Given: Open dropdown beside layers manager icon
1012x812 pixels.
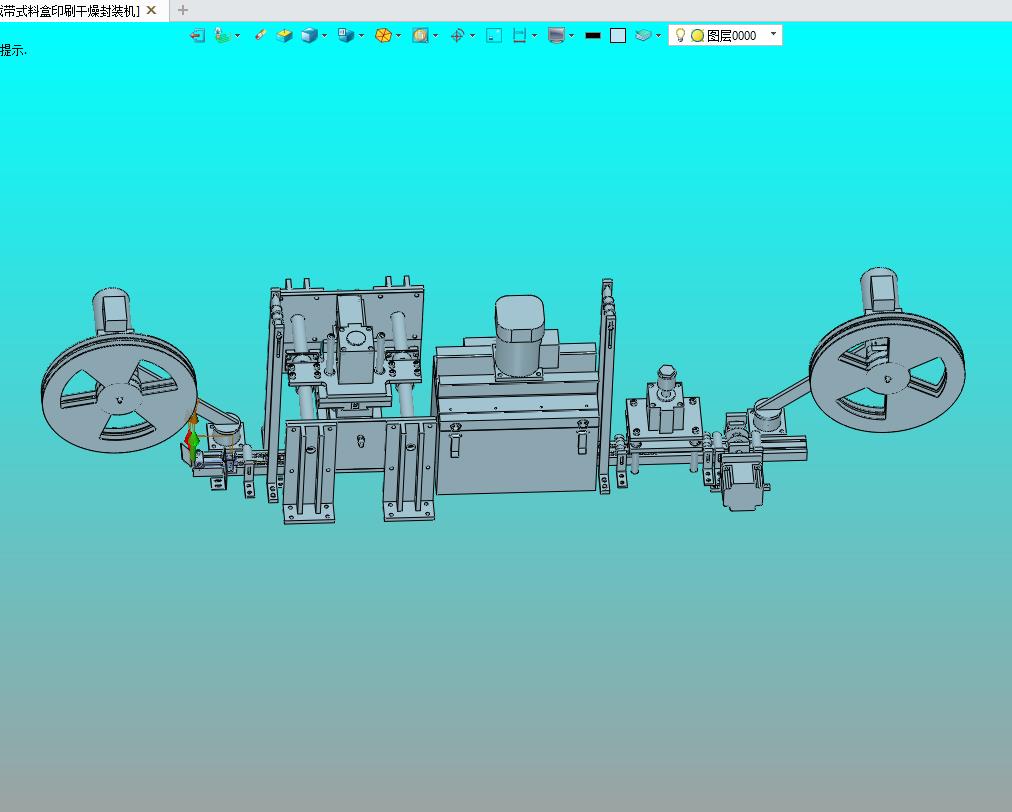Looking at the screenshot, I should 658,36.
